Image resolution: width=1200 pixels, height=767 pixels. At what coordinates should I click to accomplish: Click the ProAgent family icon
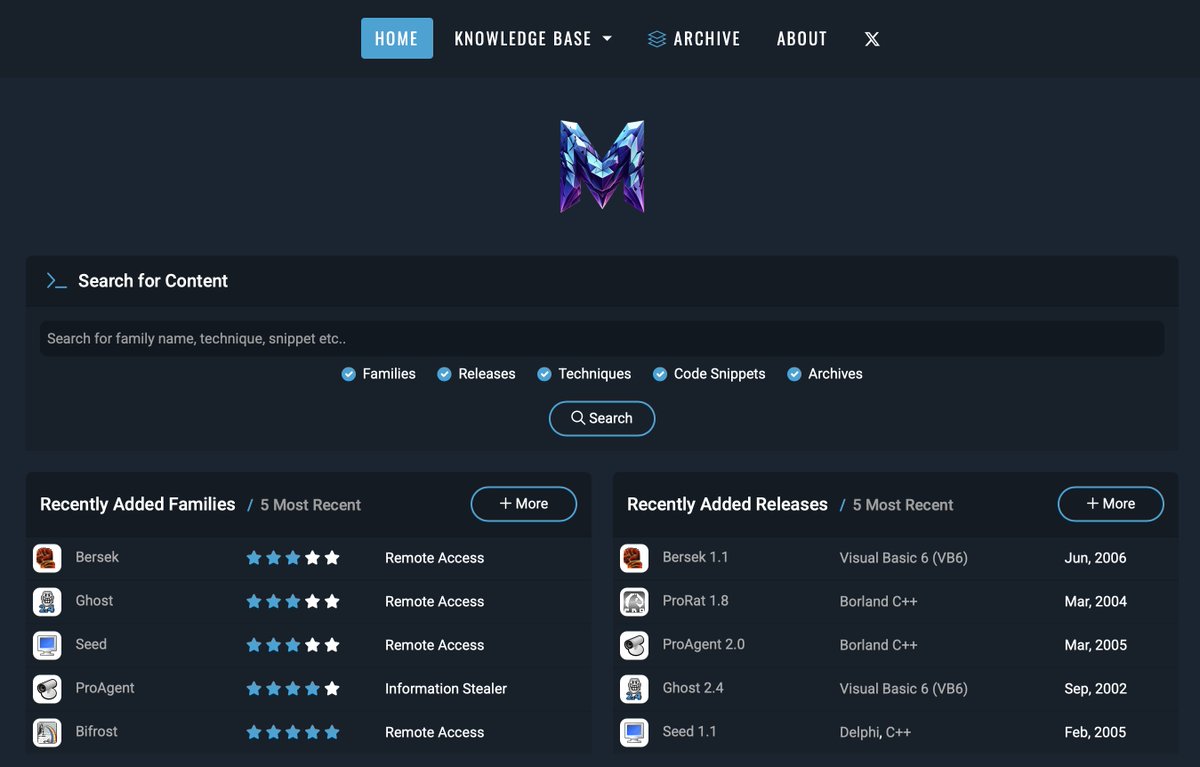click(47, 688)
